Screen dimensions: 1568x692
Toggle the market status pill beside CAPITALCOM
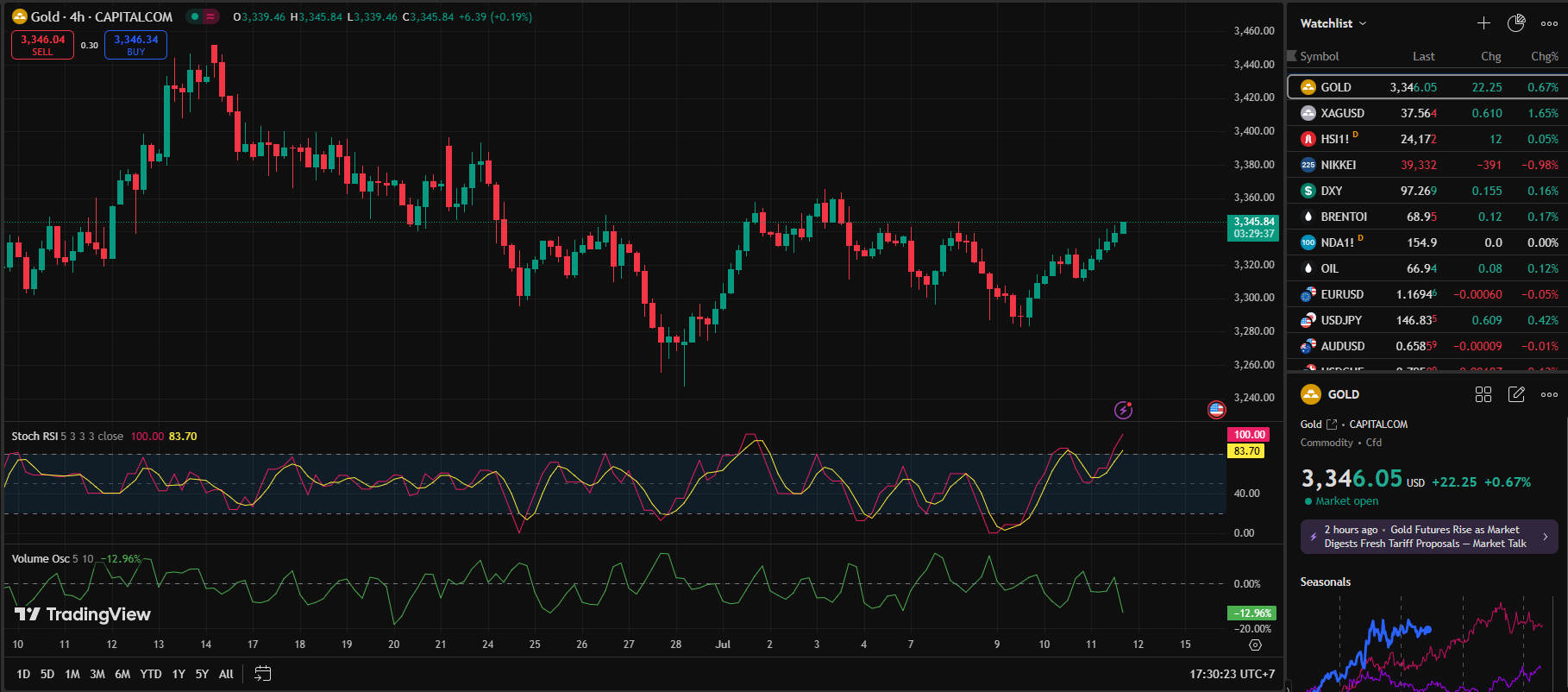204,16
